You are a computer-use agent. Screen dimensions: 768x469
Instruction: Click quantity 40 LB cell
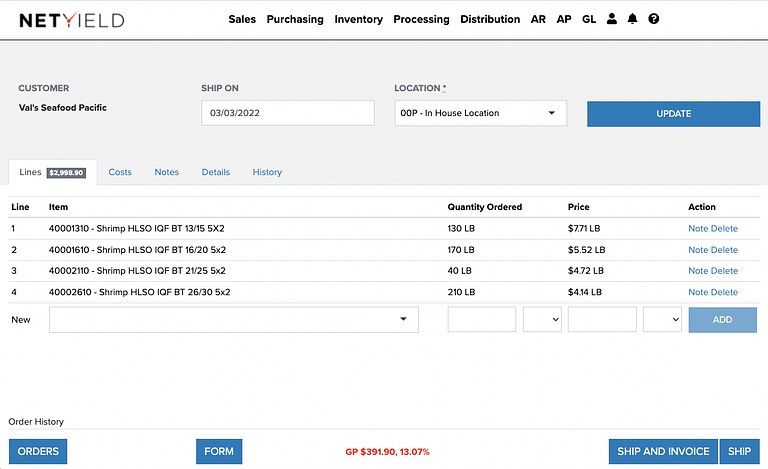459,271
